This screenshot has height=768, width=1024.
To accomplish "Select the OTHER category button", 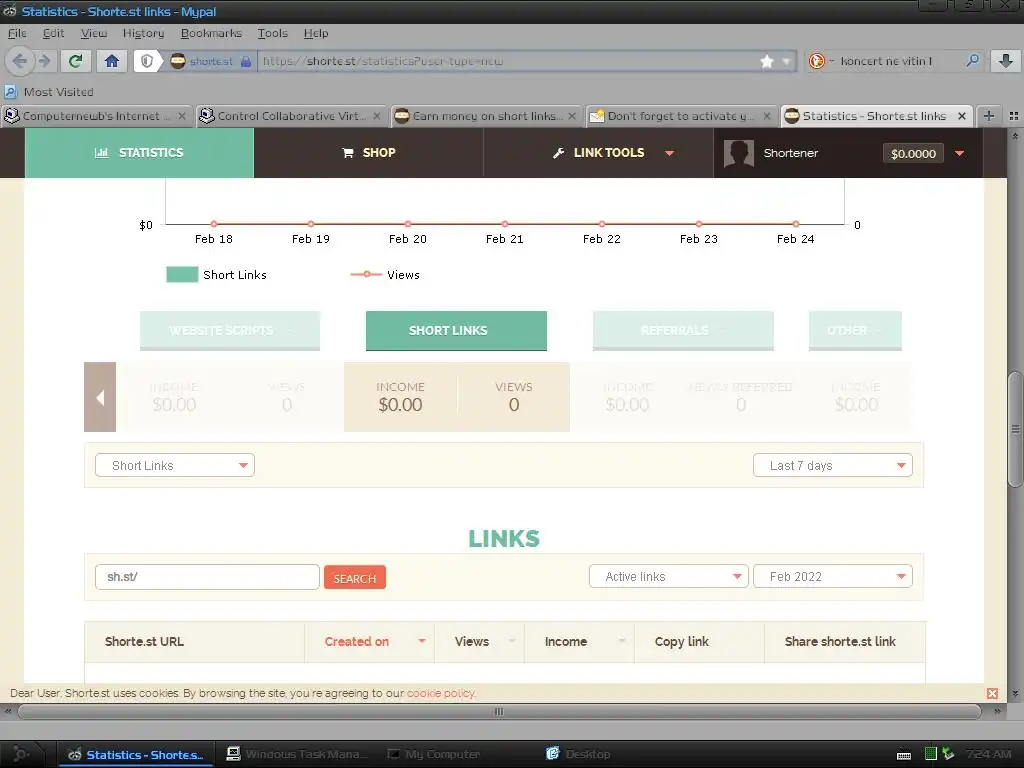I will [855, 330].
